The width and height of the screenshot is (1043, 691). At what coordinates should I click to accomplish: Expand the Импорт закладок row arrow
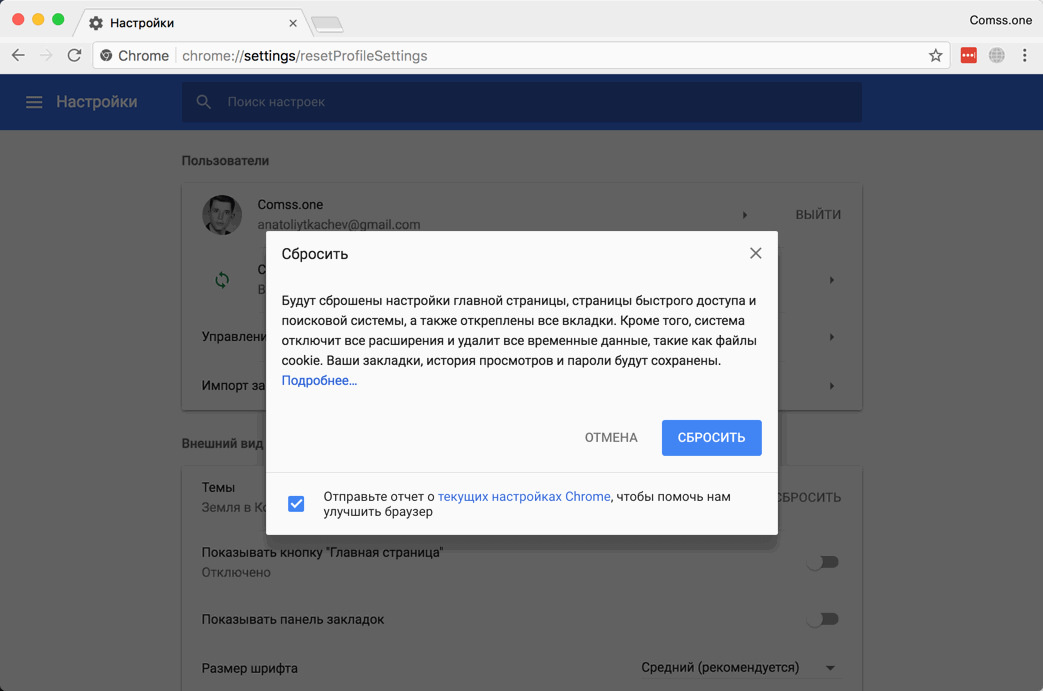[831, 386]
